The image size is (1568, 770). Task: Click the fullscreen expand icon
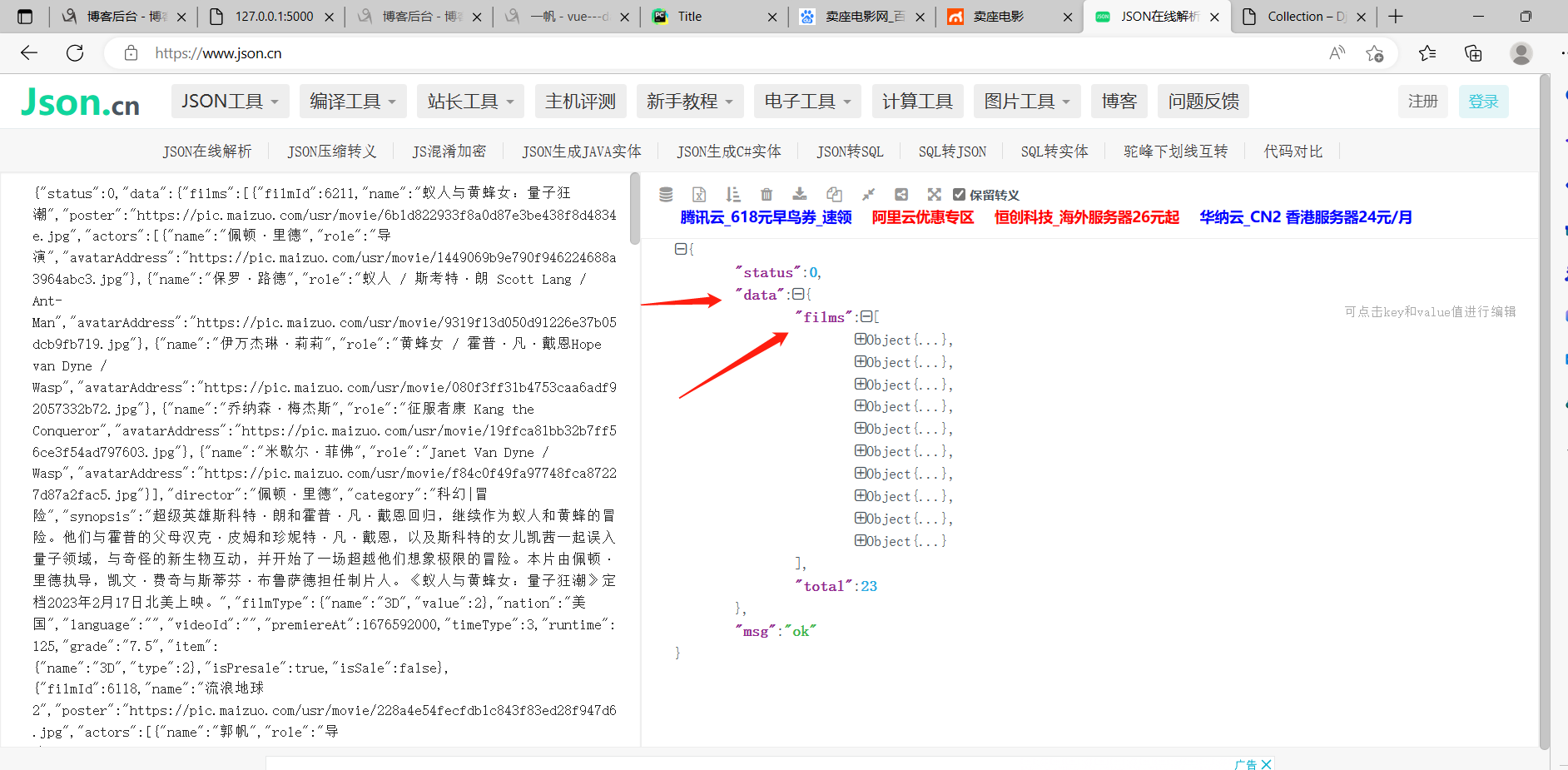pyautogui.click(x=935, y=194)
